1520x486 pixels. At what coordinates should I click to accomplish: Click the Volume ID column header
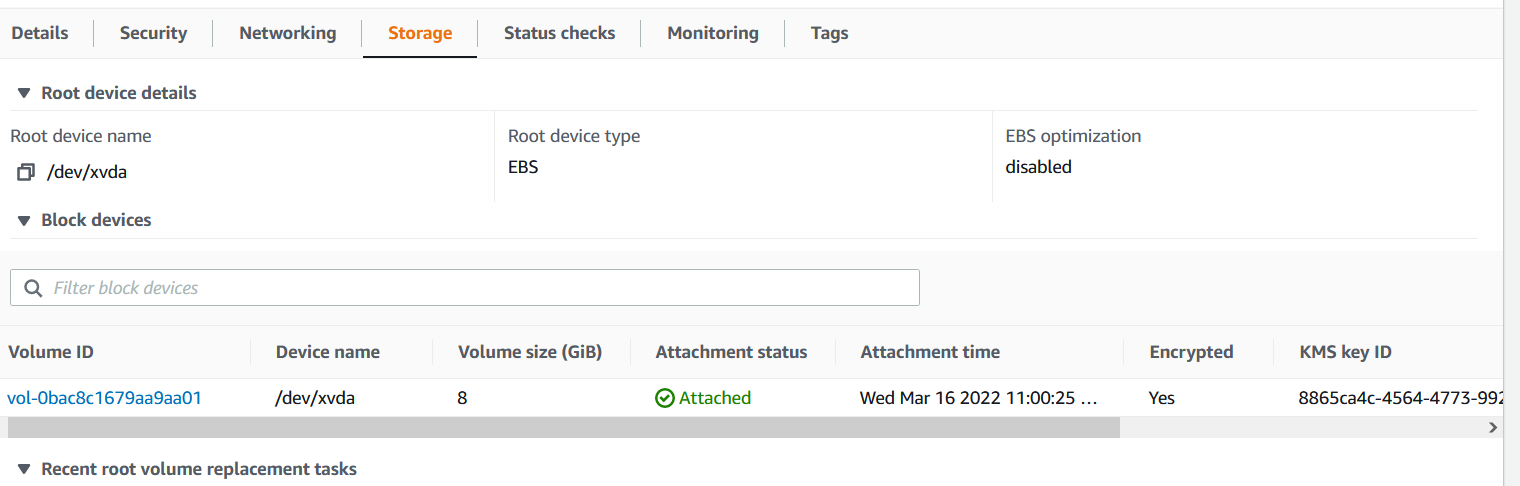(51, 352)
